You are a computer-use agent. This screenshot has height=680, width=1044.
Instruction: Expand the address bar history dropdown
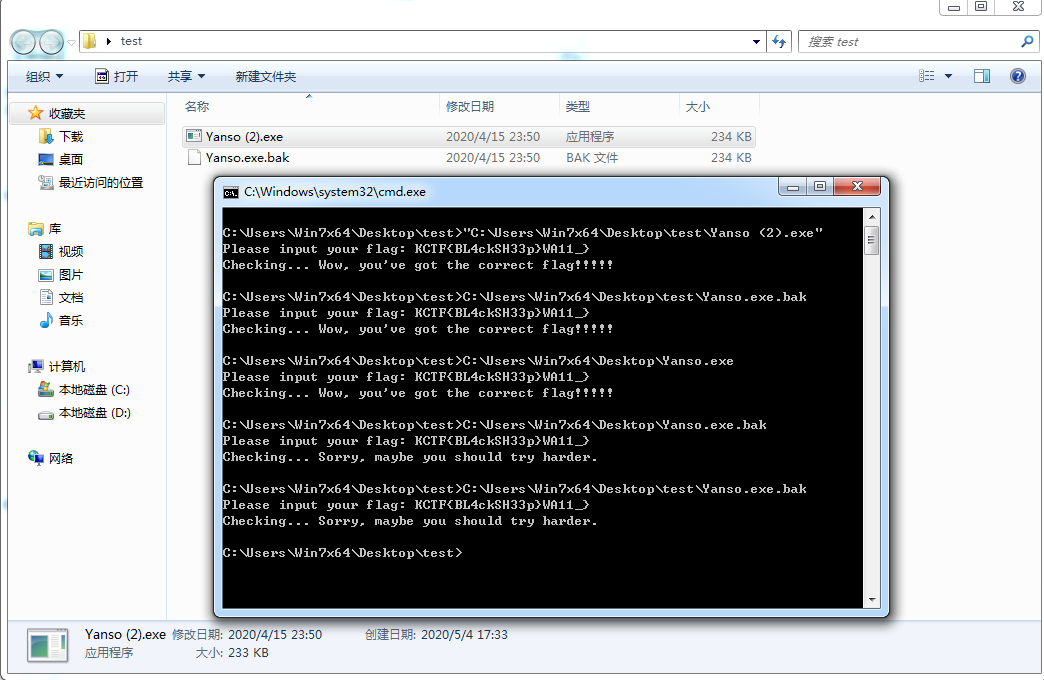756,41
